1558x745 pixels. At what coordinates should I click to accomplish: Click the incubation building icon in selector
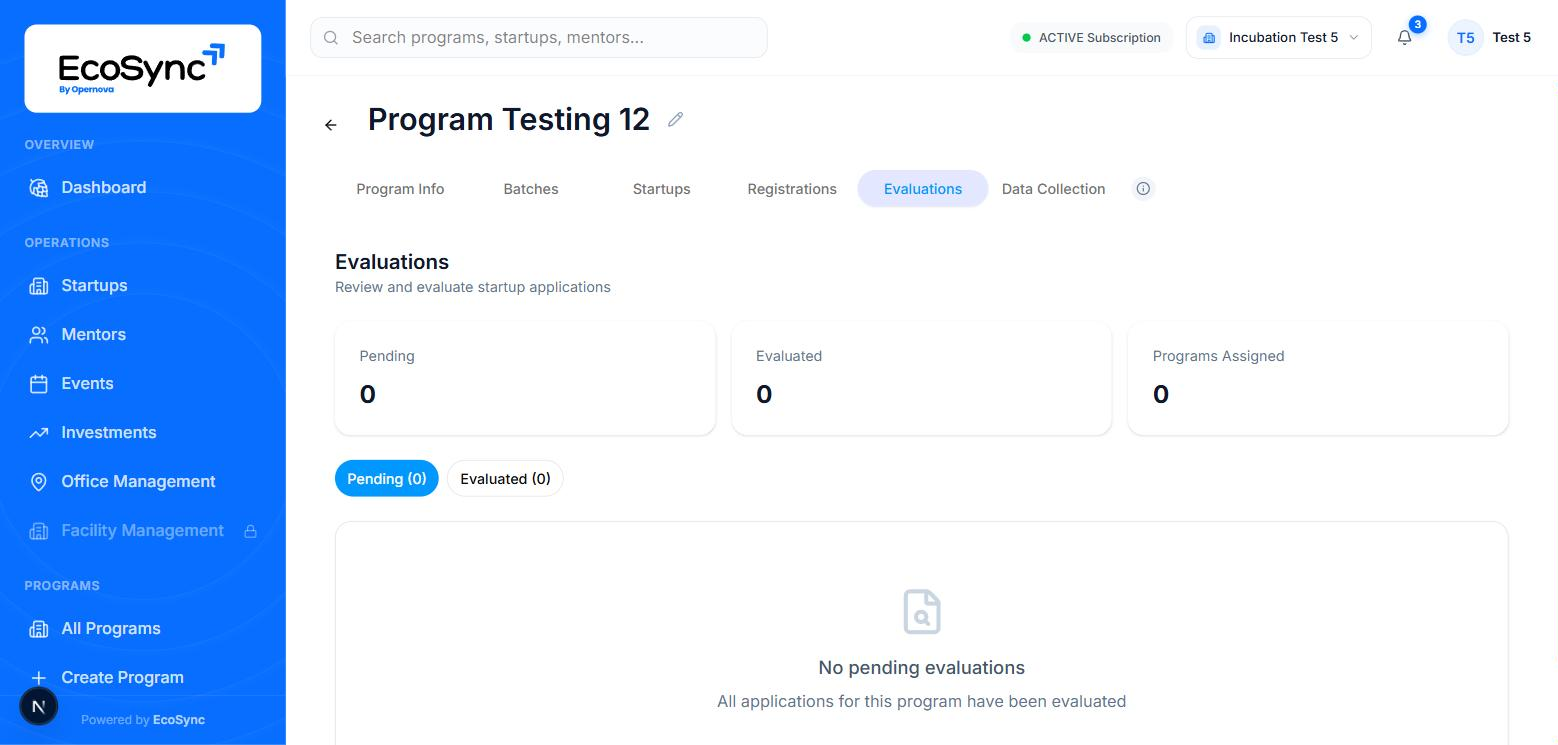(x=1209, y=38)
